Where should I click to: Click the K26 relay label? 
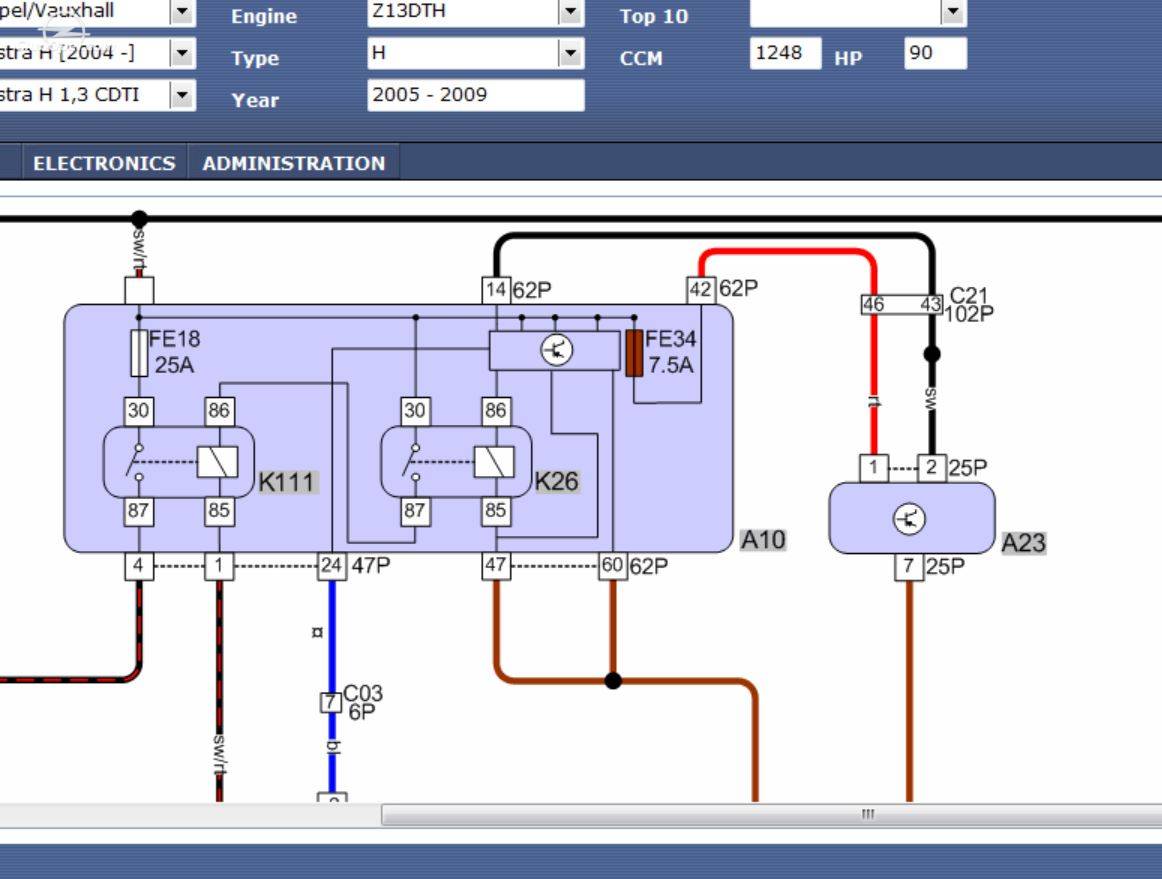(557, 482)
